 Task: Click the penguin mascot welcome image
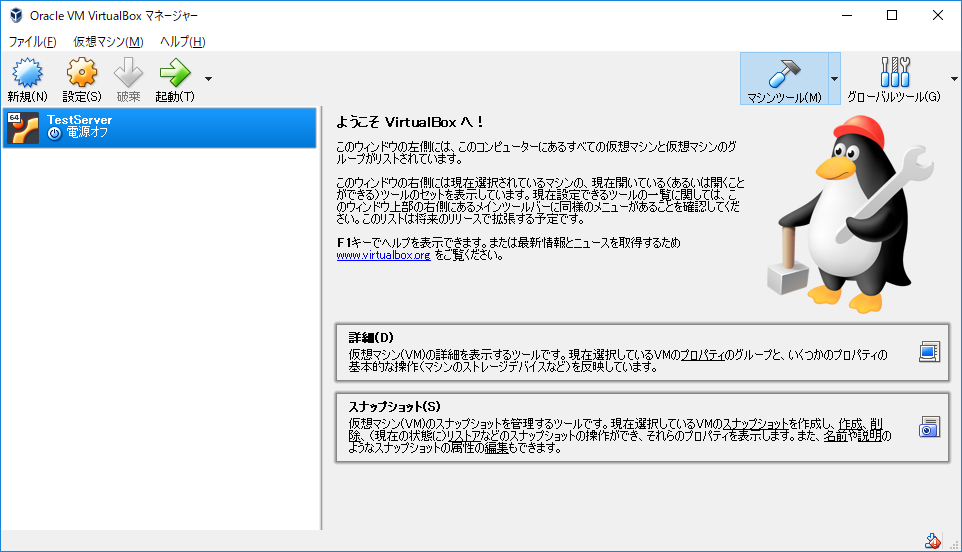(x=851, y=215)
